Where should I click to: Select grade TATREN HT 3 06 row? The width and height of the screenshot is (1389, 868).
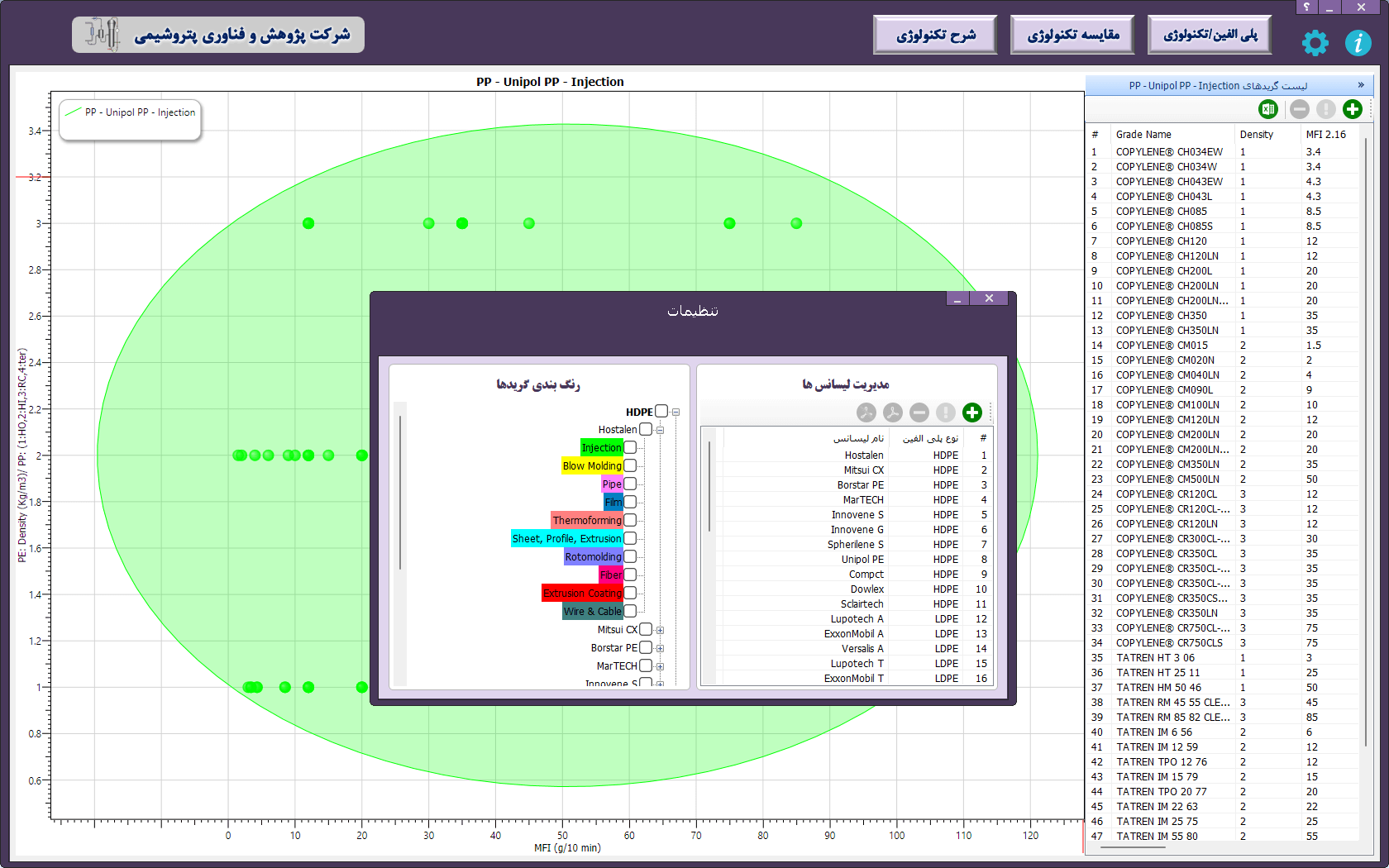click(1222, 658)
